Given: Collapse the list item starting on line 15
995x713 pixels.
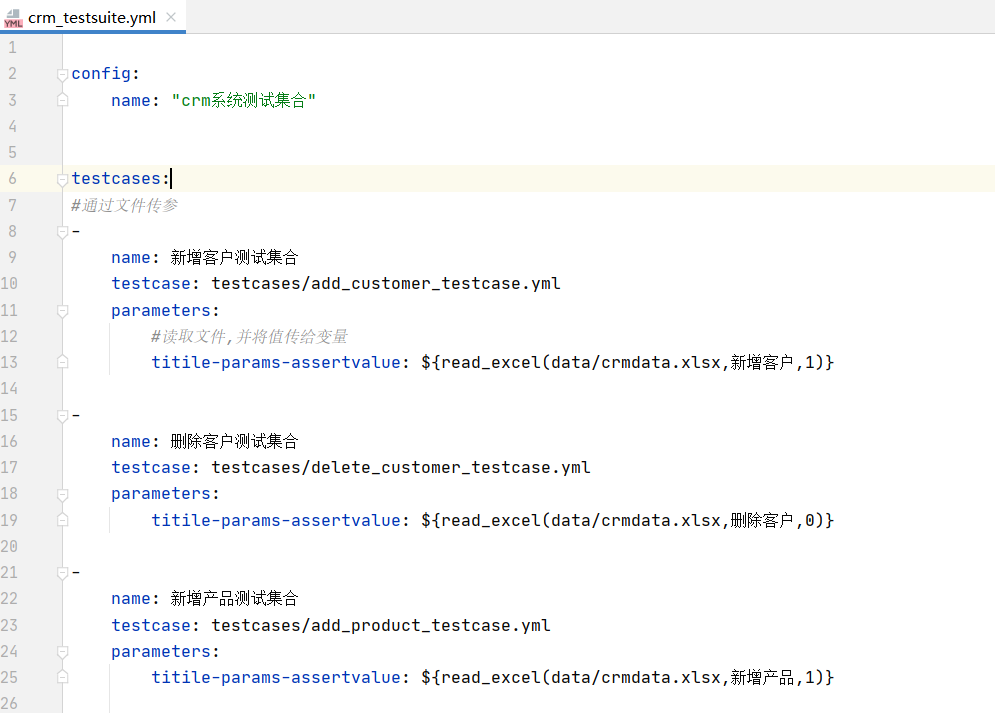Looking at the screenshot, I should click(x=63, y=415).
